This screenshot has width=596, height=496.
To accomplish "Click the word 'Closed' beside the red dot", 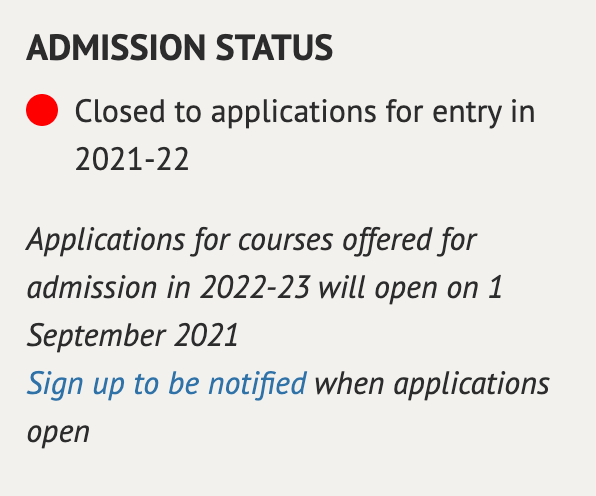I will (x=120, y=111).
